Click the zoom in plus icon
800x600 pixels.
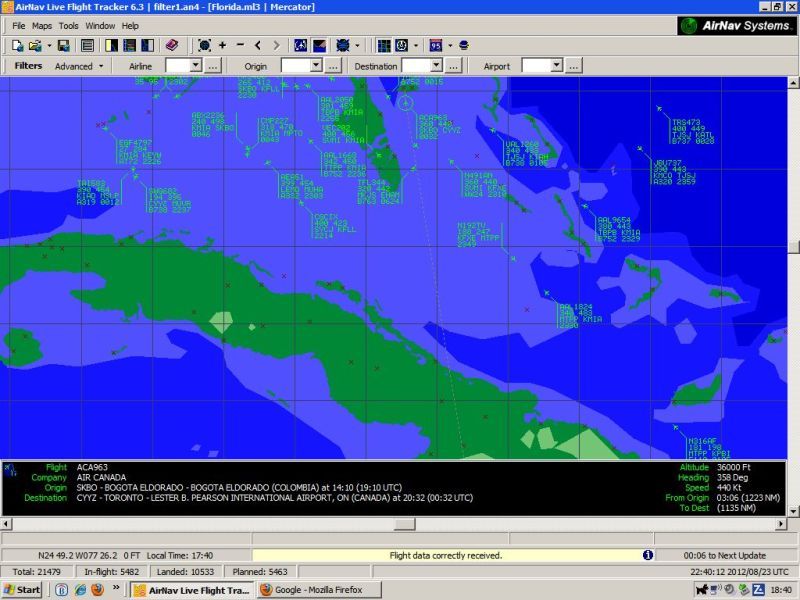(222, 45)
